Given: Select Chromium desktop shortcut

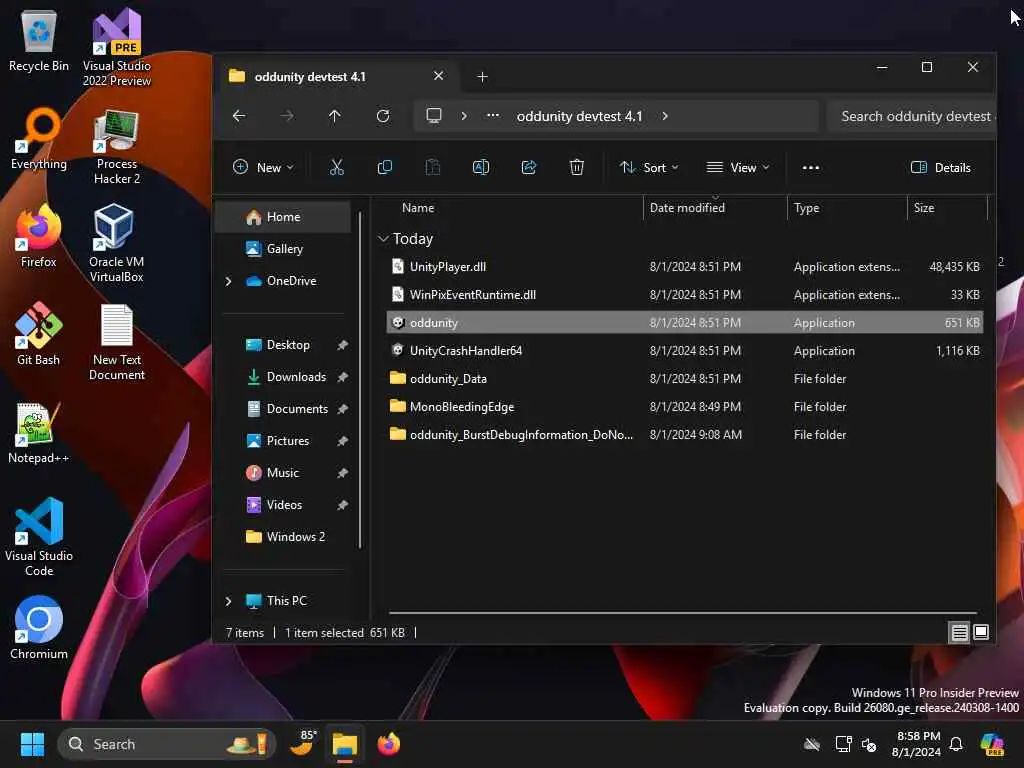Looking at the screenshot, I should click(39, 628).
